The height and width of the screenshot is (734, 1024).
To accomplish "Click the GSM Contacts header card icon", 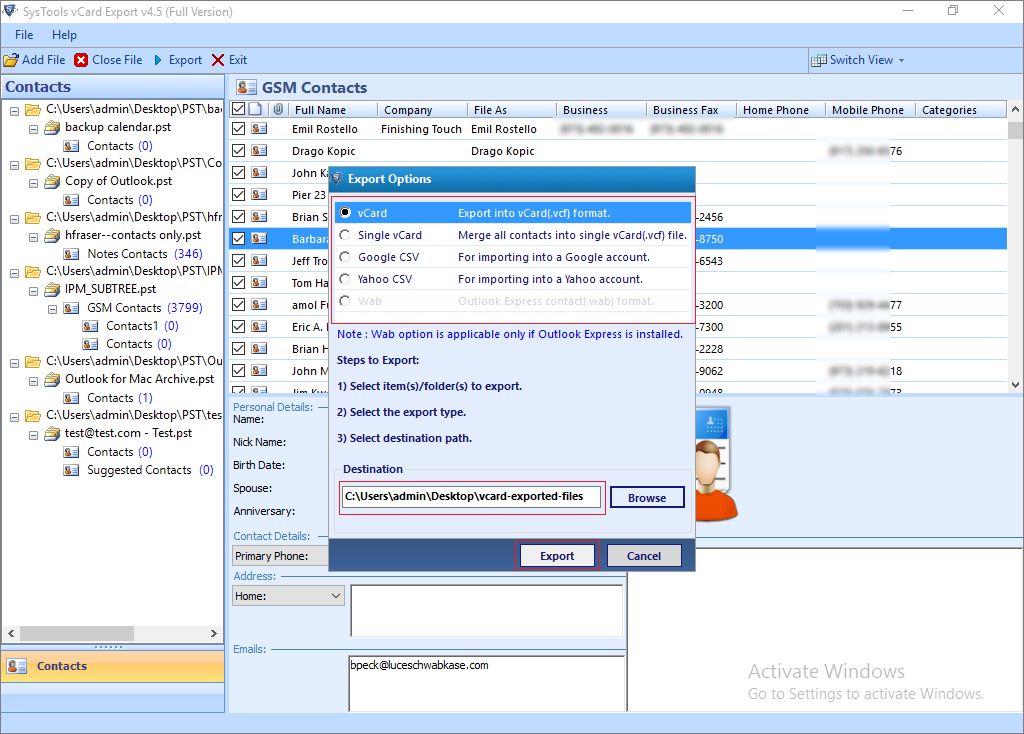I will (246, 88).
